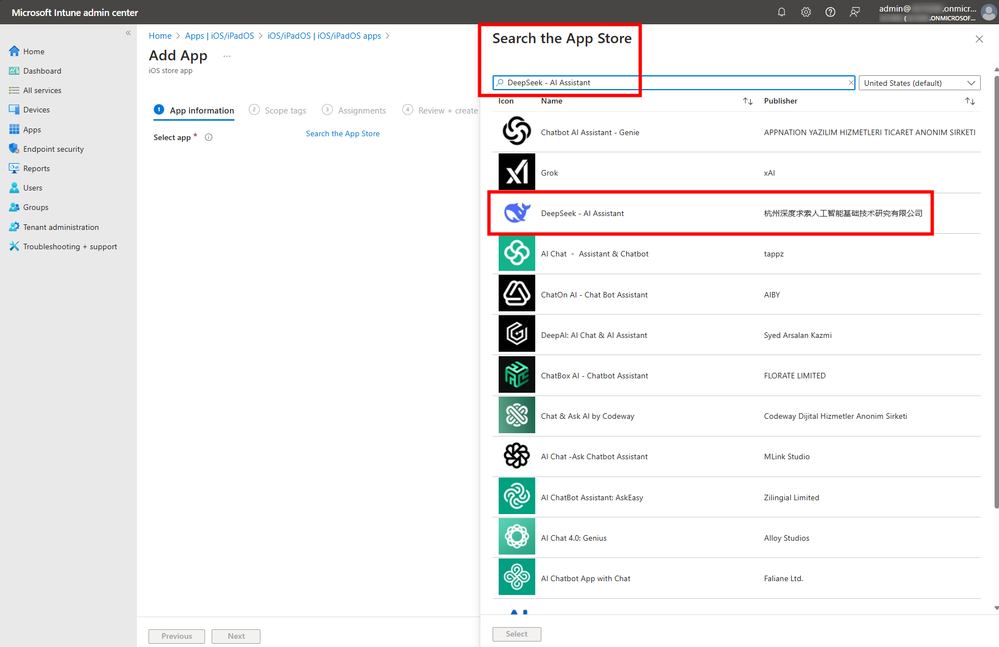Click the Previous button
Viewport: 999px width, 647px height.
pyautogui.click(x=176, y=636)
